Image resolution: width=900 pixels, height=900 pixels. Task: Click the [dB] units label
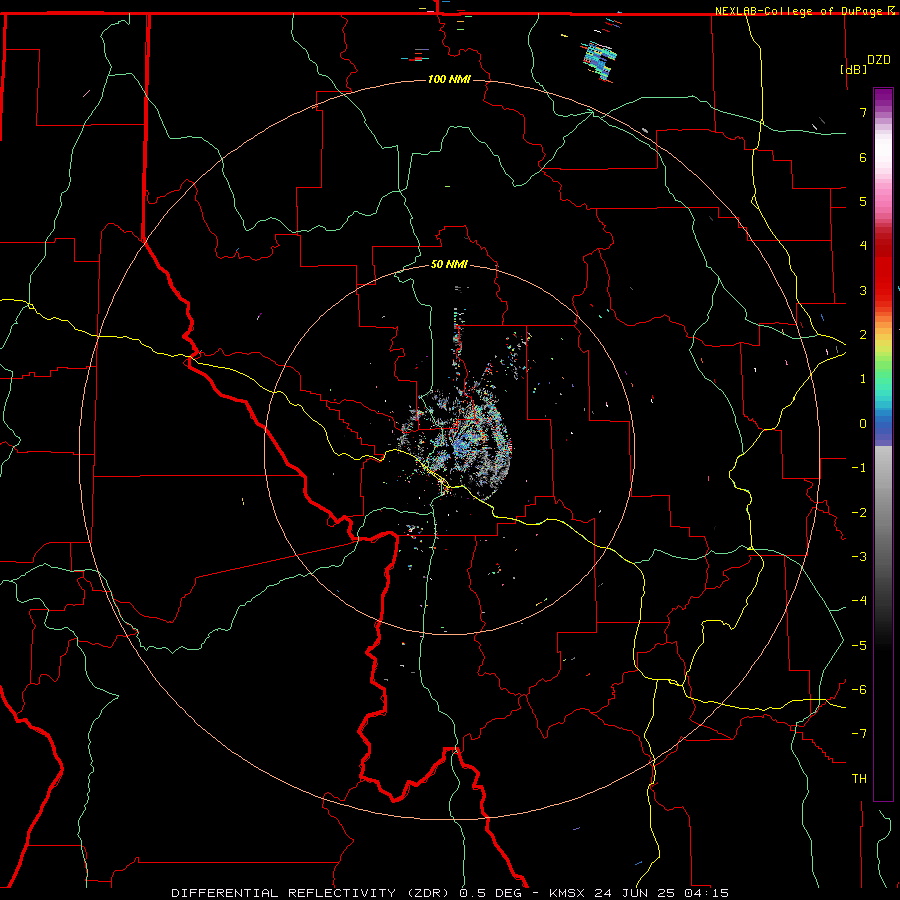(854, 69)
